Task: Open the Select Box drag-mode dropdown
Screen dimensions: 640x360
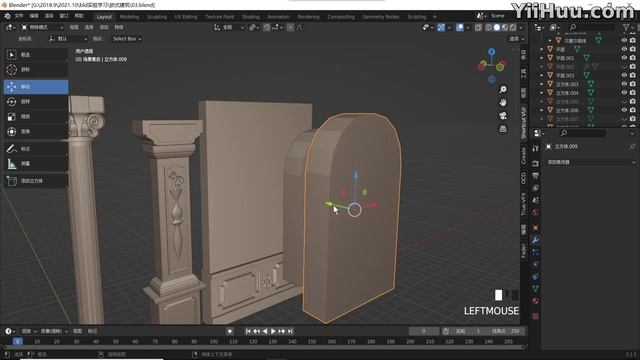Action: pos(127,39)
